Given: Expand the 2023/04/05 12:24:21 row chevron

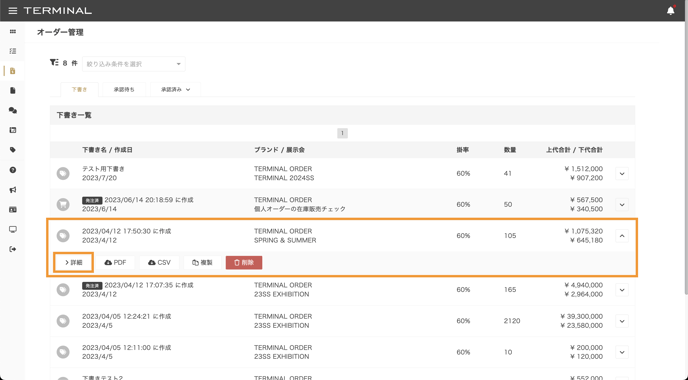Looking at the screenshot, I should (622, 321).
